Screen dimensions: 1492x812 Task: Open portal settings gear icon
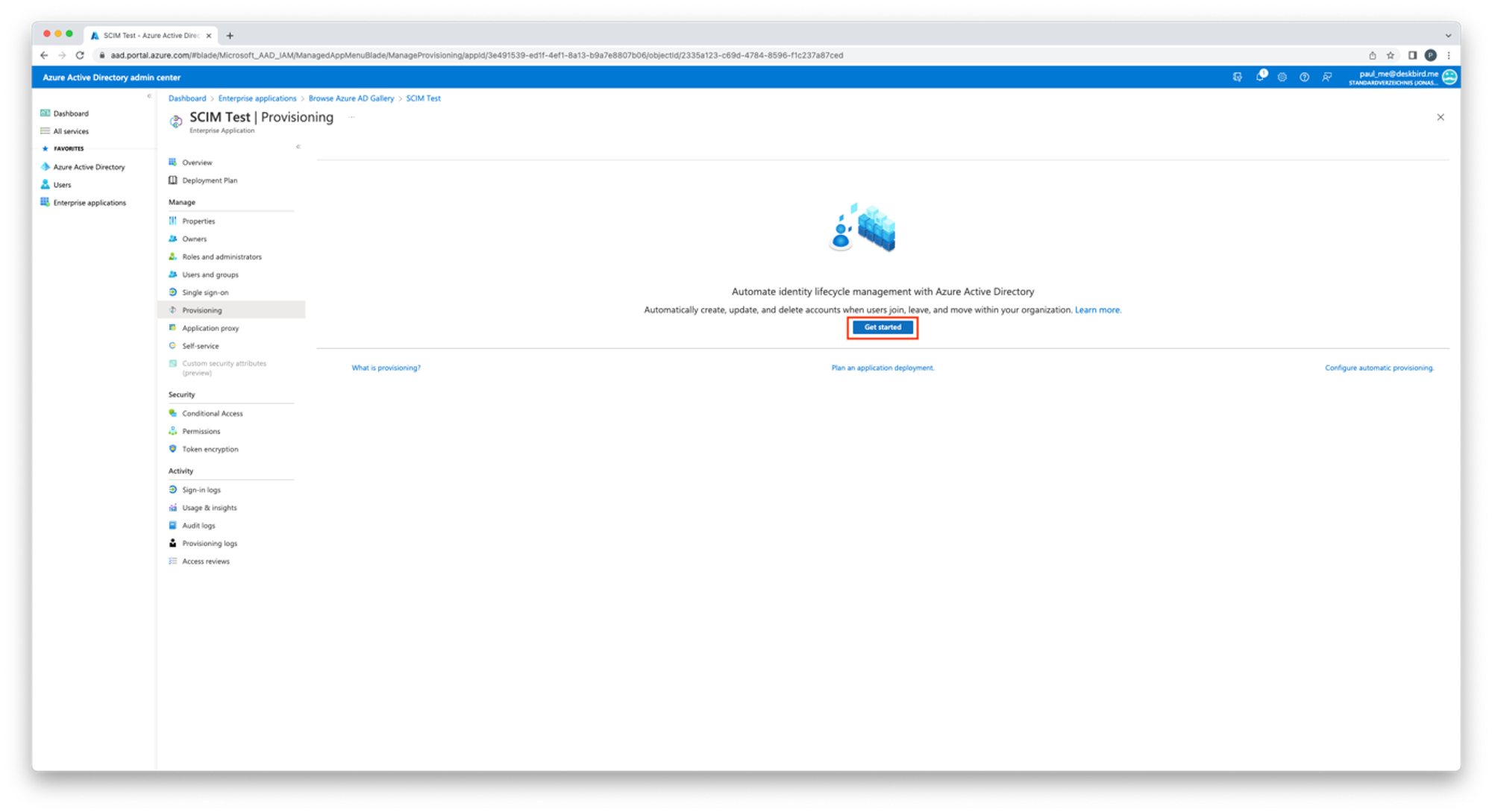tap(1282, 77)
